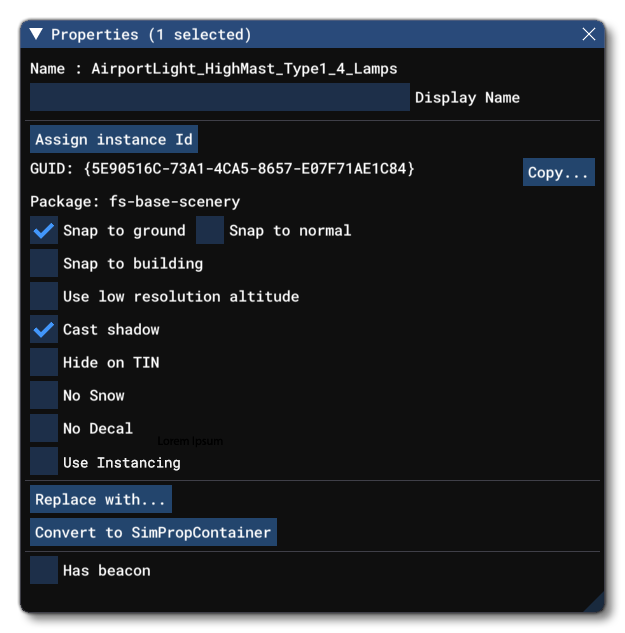Enable No Snow option

point(44,395)
